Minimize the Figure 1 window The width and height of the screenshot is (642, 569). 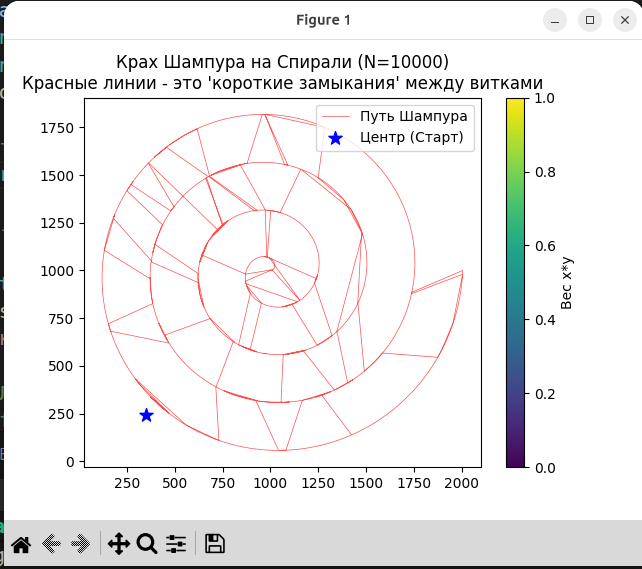click(x=555, y=20)
